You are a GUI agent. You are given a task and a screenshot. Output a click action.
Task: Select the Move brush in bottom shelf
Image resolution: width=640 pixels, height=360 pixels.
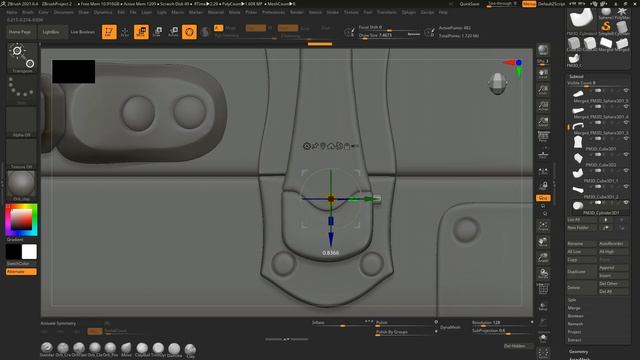(126, 349)
